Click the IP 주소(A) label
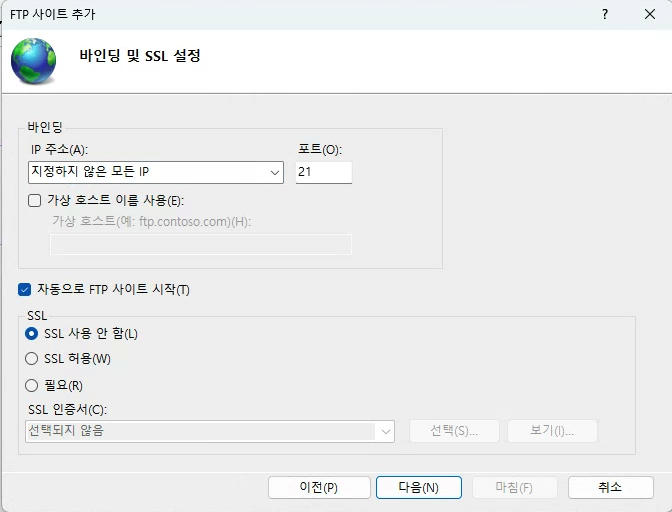The width and height of the screenshot is (672, 512). click(59, 150)
